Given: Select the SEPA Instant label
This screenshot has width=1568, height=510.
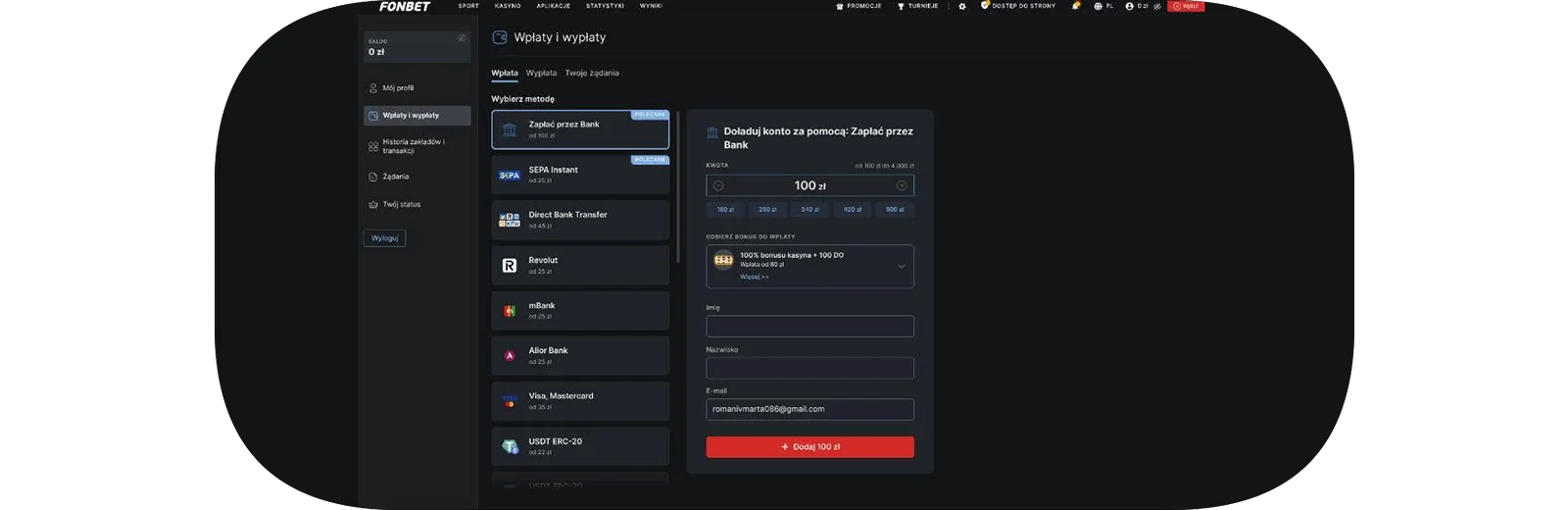Looking at the screenshot, I should [x=554, y=170].
